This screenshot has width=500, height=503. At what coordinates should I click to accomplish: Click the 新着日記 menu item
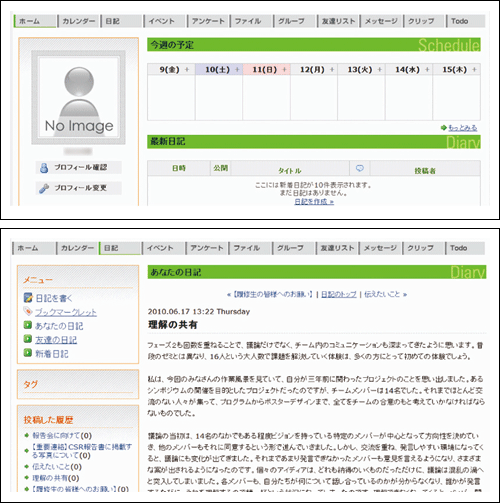52,354
